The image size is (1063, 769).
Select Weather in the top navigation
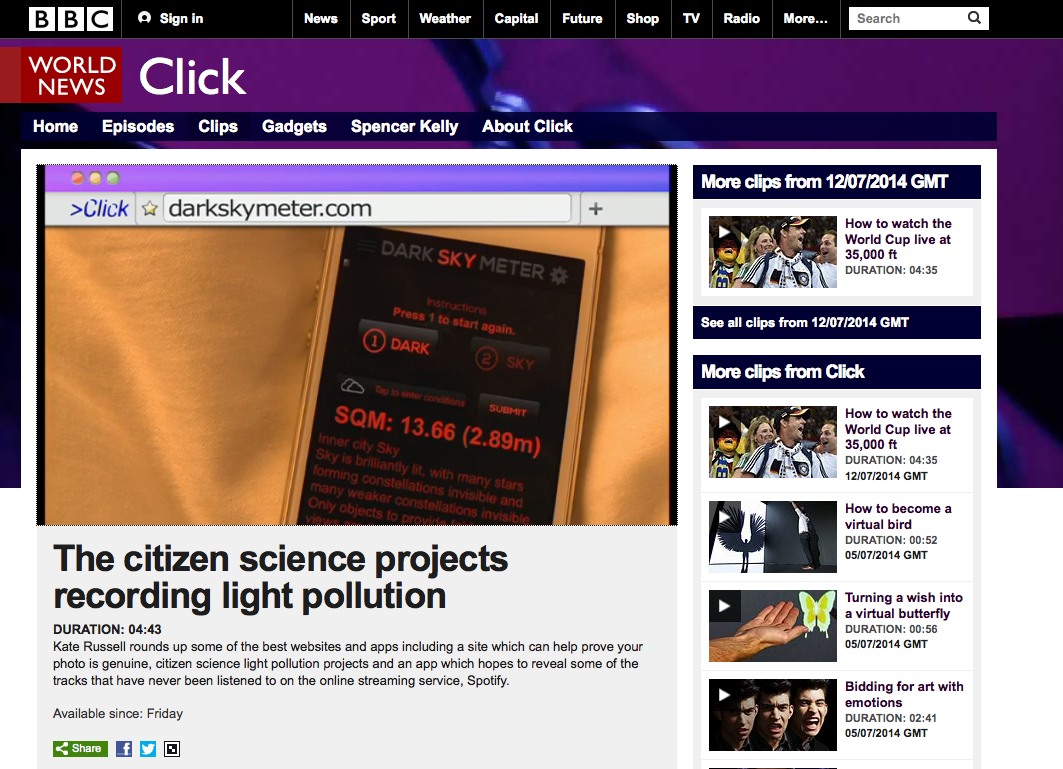445,19
